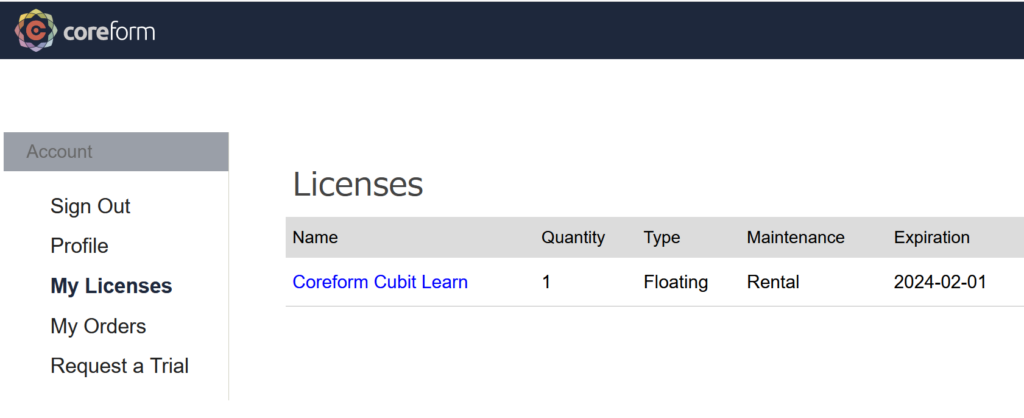Open the Profile page
This screenshot has height=418, width=1024.
(x=79, y=246)
